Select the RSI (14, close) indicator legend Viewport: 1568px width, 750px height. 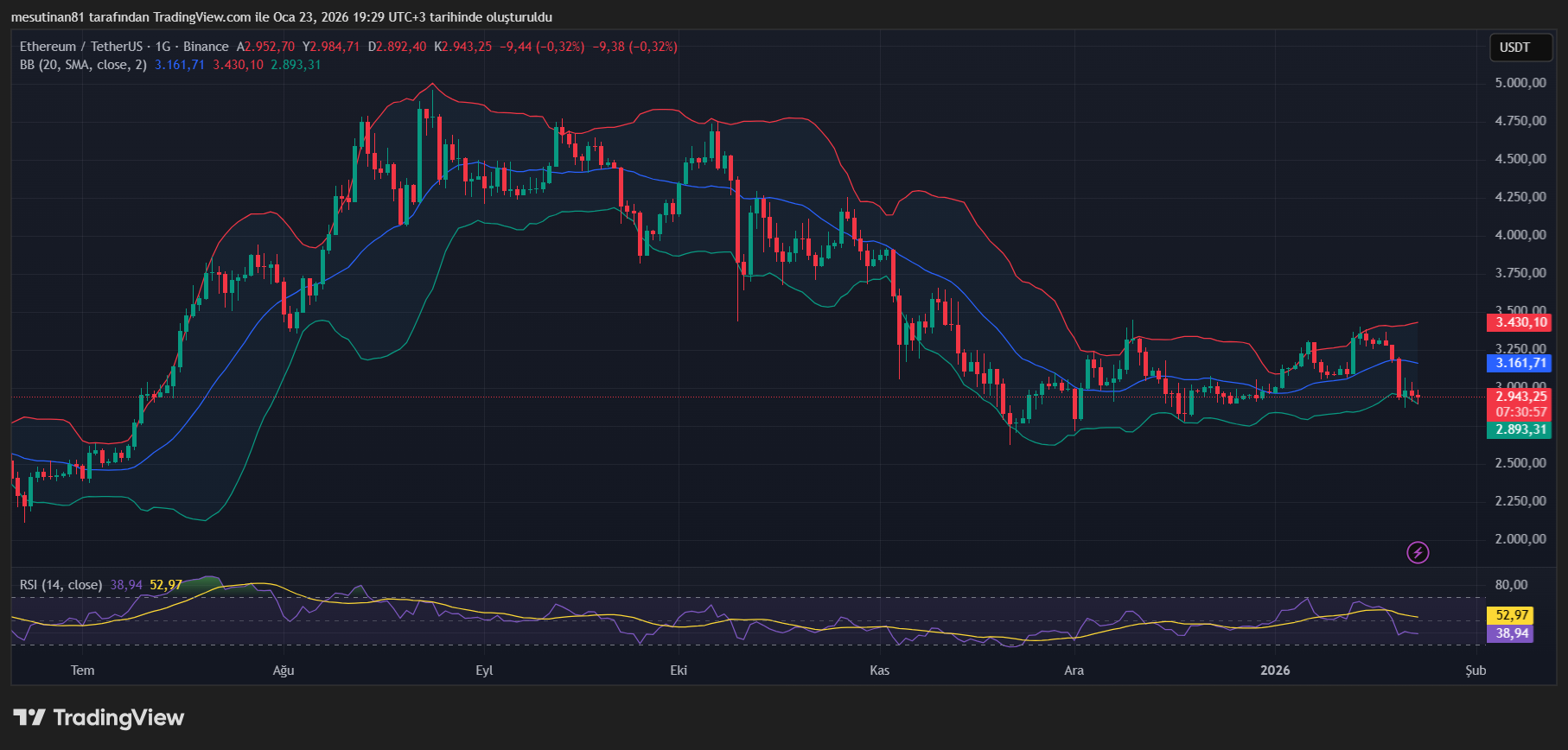pos(61,585)
